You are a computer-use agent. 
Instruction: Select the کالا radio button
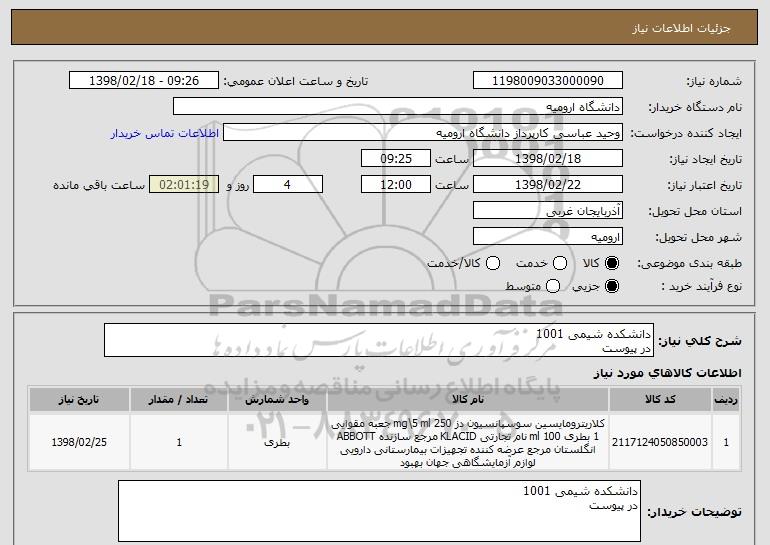point(612,263)
